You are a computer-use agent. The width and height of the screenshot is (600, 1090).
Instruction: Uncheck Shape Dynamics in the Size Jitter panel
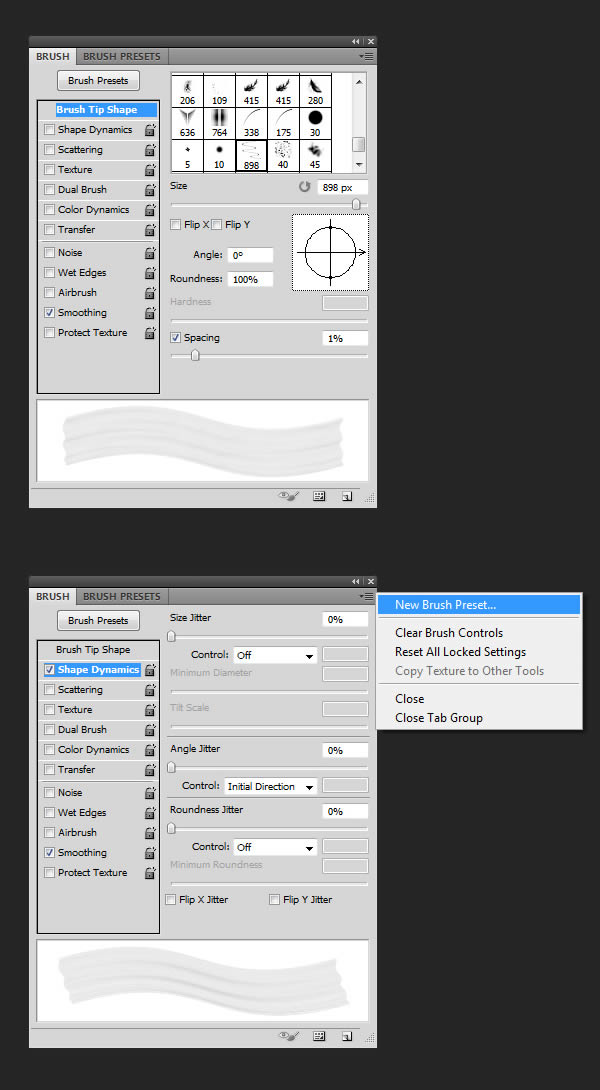pyautogui.click(x=49, y=670)
